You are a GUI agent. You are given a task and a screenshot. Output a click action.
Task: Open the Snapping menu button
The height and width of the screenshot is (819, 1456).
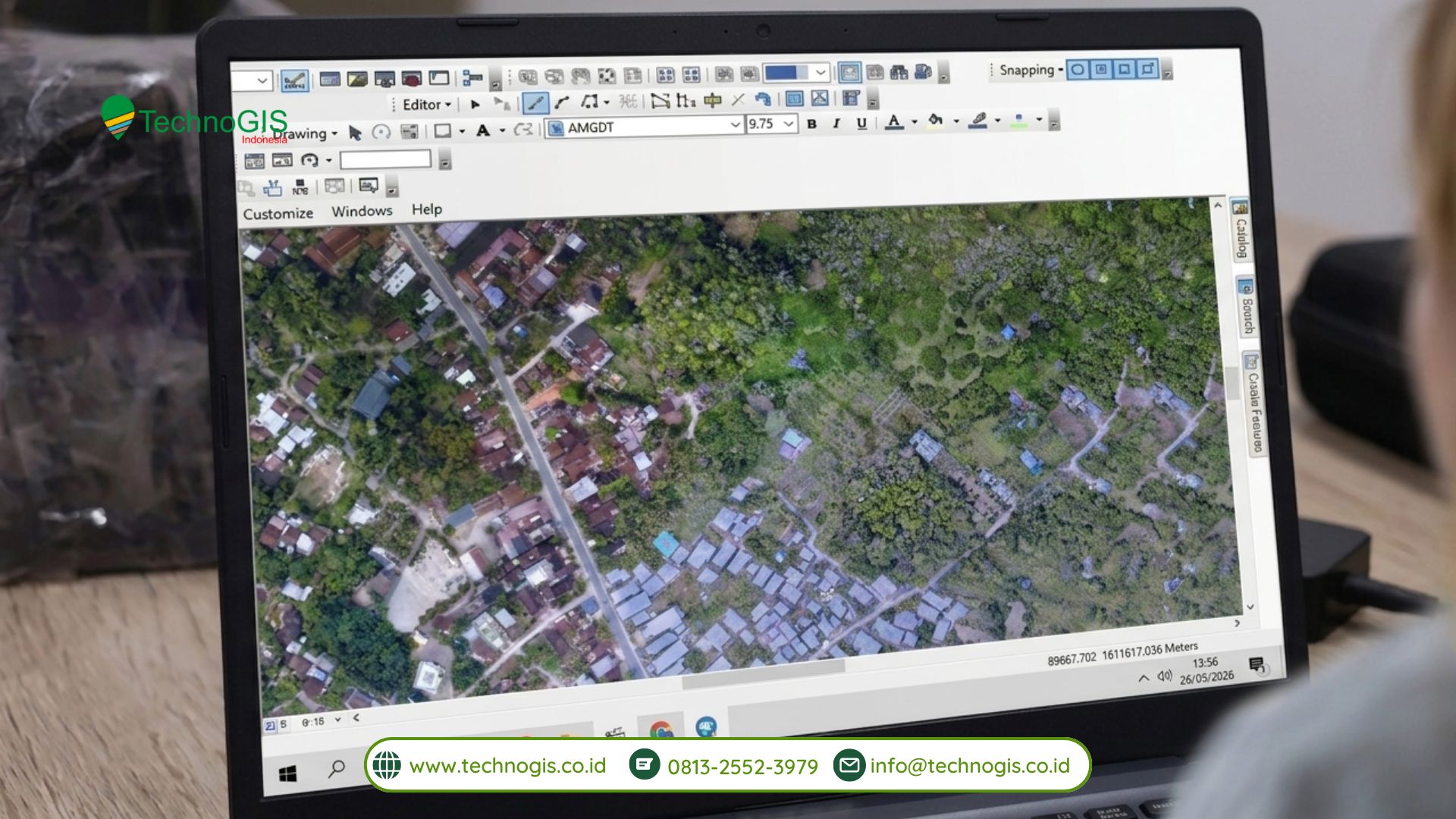point(1031,71)
